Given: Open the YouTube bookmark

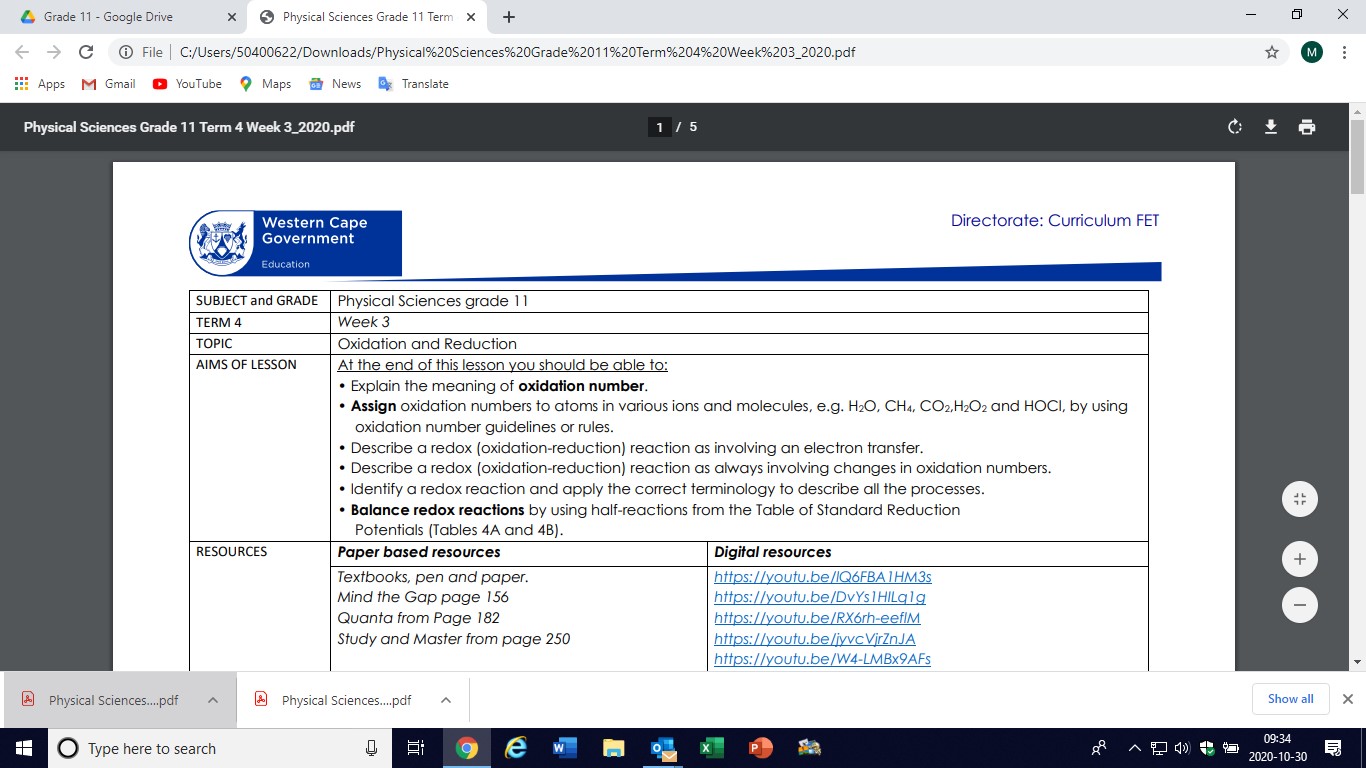Looking at the screenshot, I should click(187, 84).
